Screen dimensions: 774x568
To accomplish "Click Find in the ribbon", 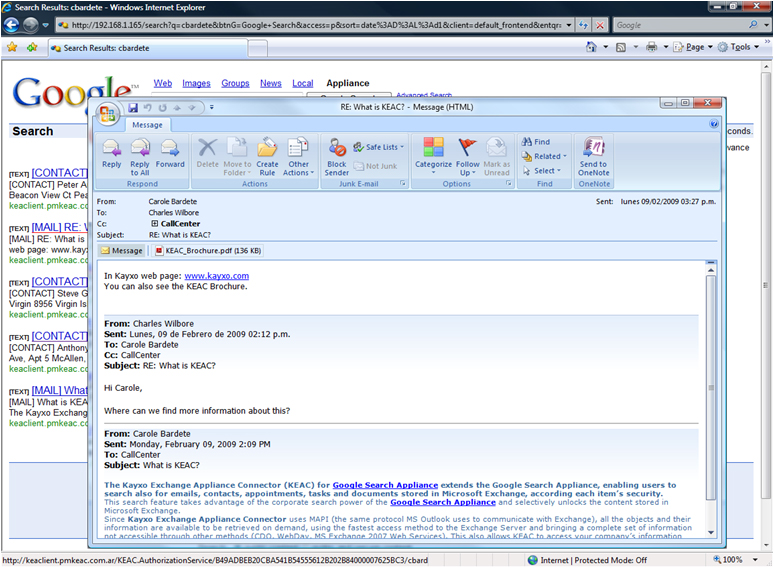I will [x=536, y=142].
